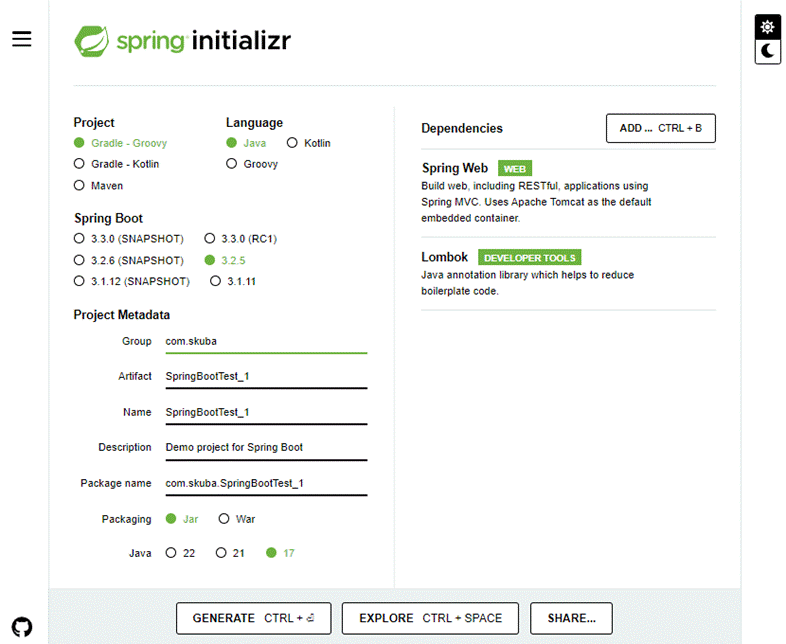786x644 pixels.
Task: Select Spring Boot version 3.2.5
Action: [225, 260]
